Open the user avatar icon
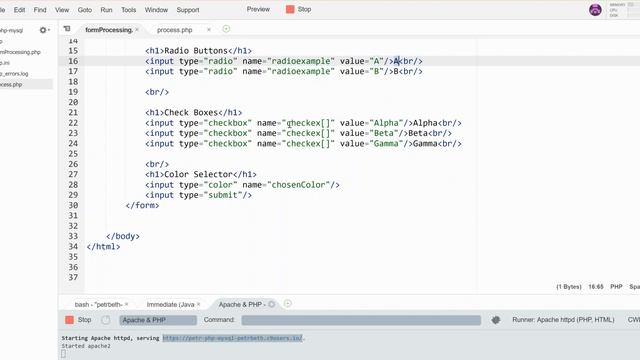The width and height of the screenshot is (640, 360). [x=595, y=9]
